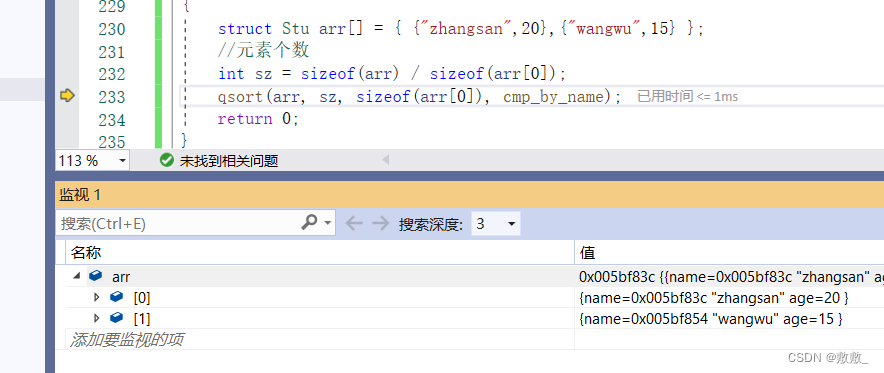
Task: Click cmp_by_name in the qsort call
Action: coord(553,97)
